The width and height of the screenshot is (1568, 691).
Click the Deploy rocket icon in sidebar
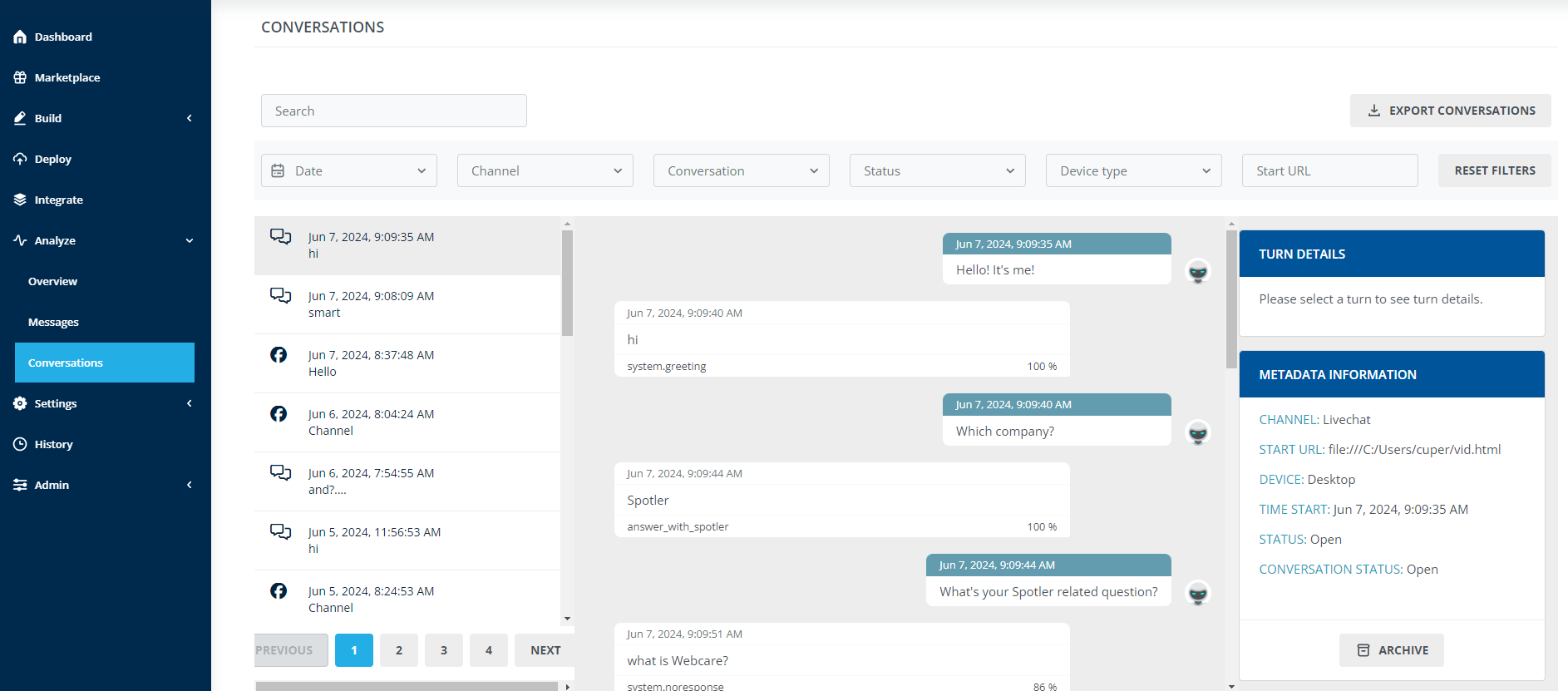(20, 159)
